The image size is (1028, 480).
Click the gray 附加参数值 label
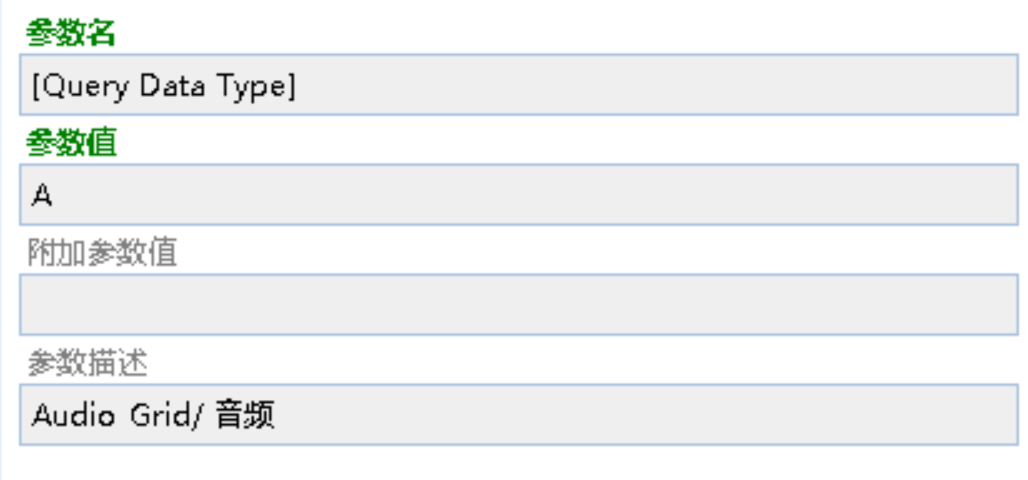pyautogui.click(x=102, y=253)
